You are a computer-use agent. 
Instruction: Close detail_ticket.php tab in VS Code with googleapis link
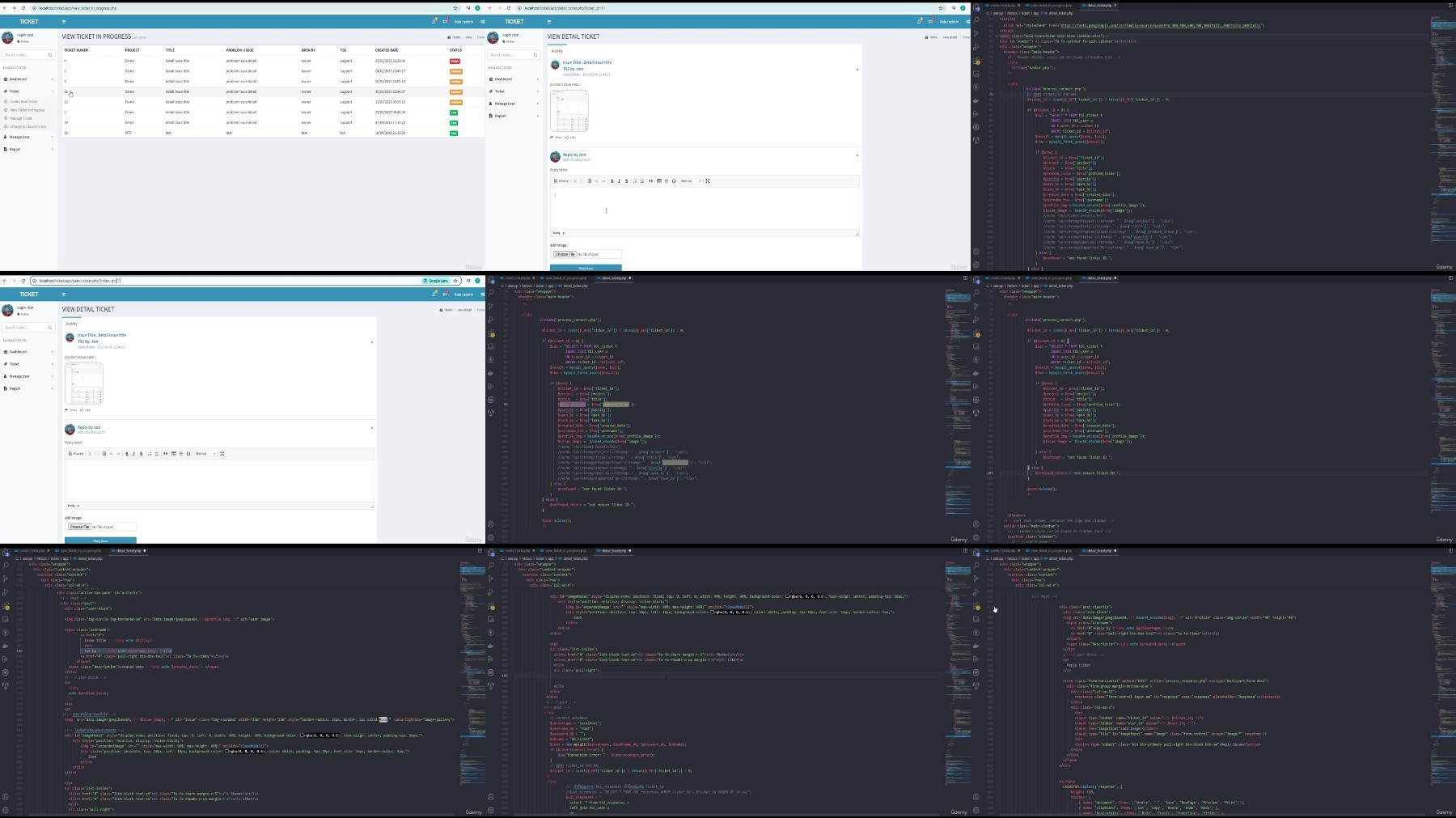click(x=1115, y=5)
